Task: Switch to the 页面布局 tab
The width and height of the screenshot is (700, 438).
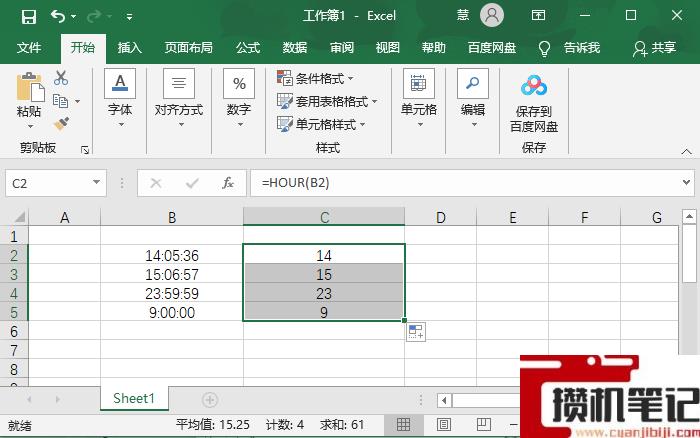Action: [188, 48]
